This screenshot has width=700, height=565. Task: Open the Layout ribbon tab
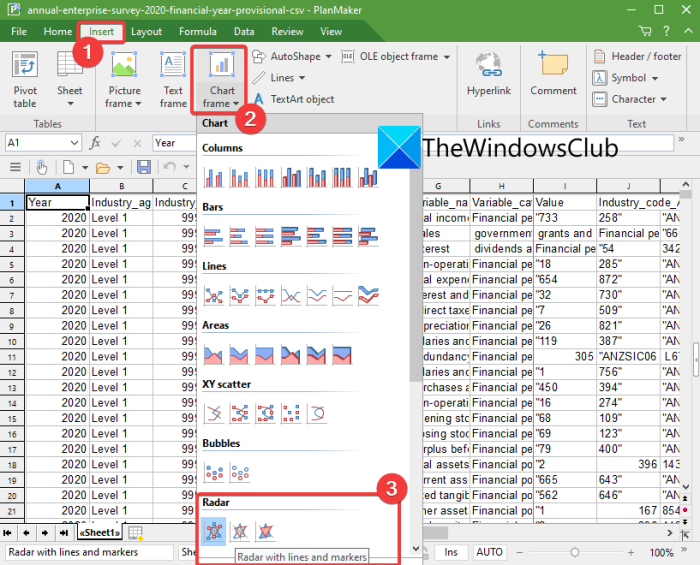[146, 32]
